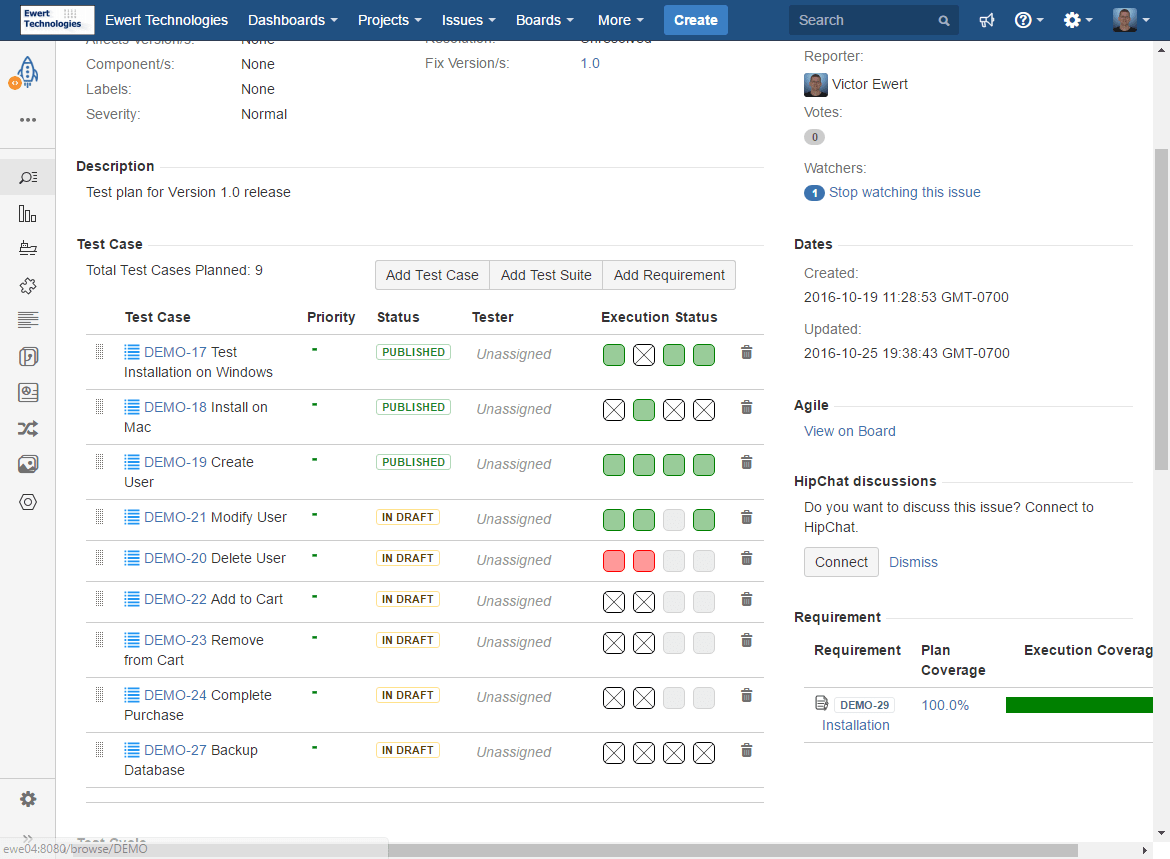The width and height of the screenshot is (1170, 859).
Task: Delete DEMO-24 test case with trash icon
Action: click(746, 696)
